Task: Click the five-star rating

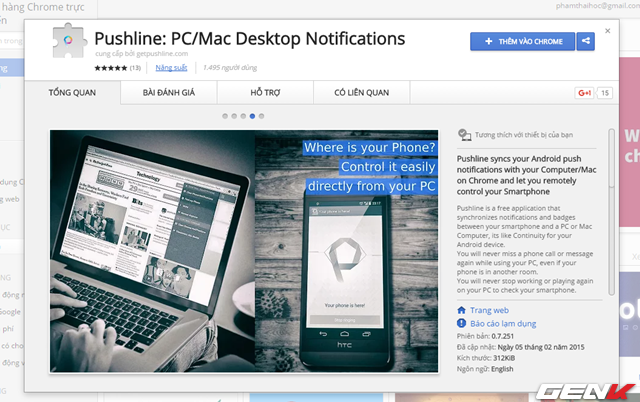Action: pyautogui.click(x=111, y=68)
